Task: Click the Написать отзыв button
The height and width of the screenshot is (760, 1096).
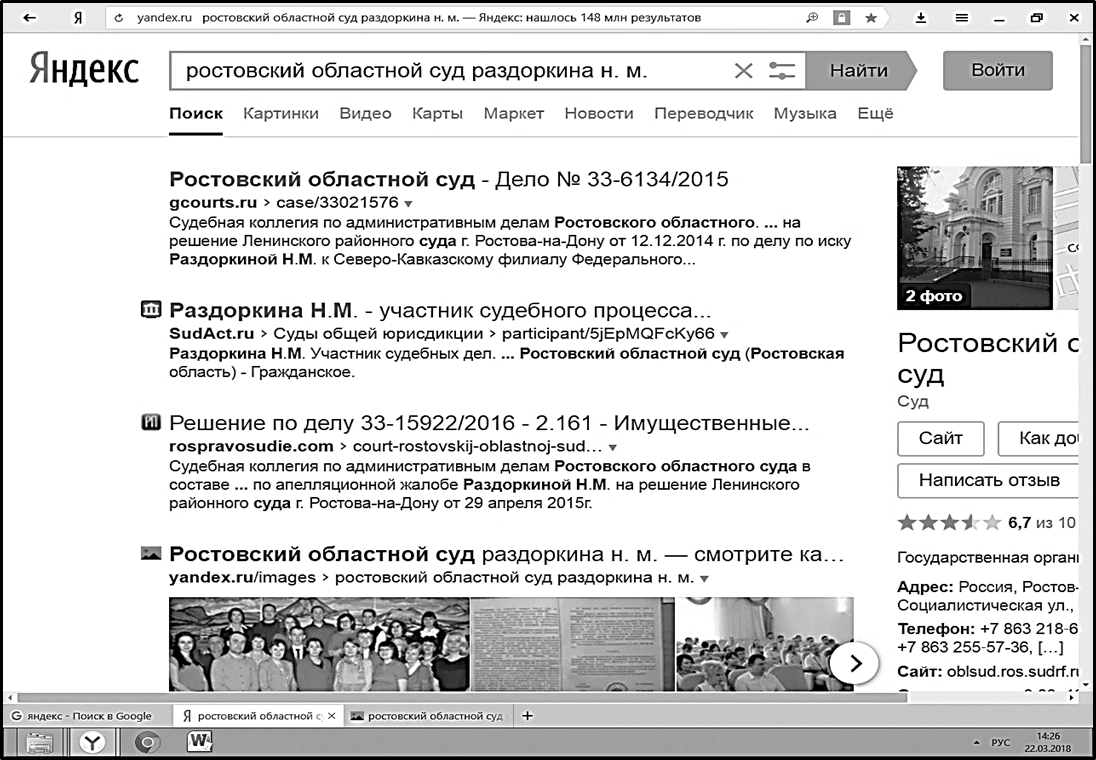Action: coord(988,480)
